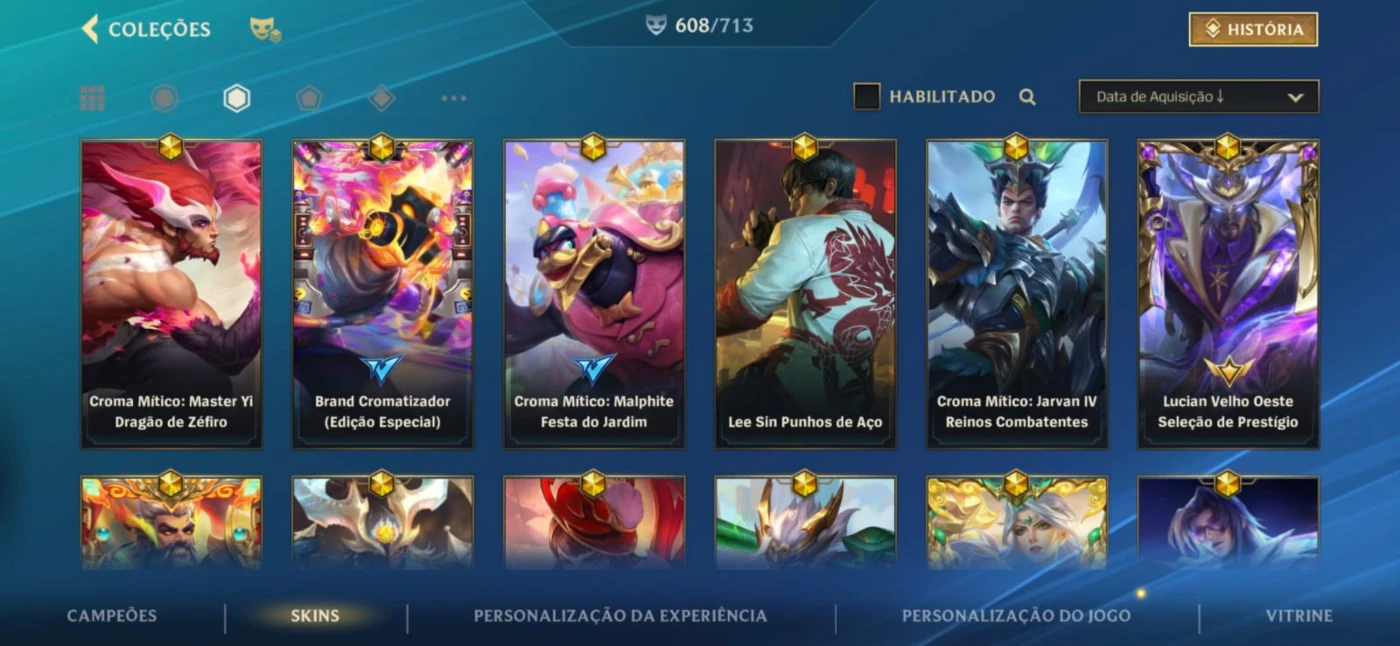
Task: Switch to the Vitrine tab
Action: pyautogui.click(x=1299, y=616)
